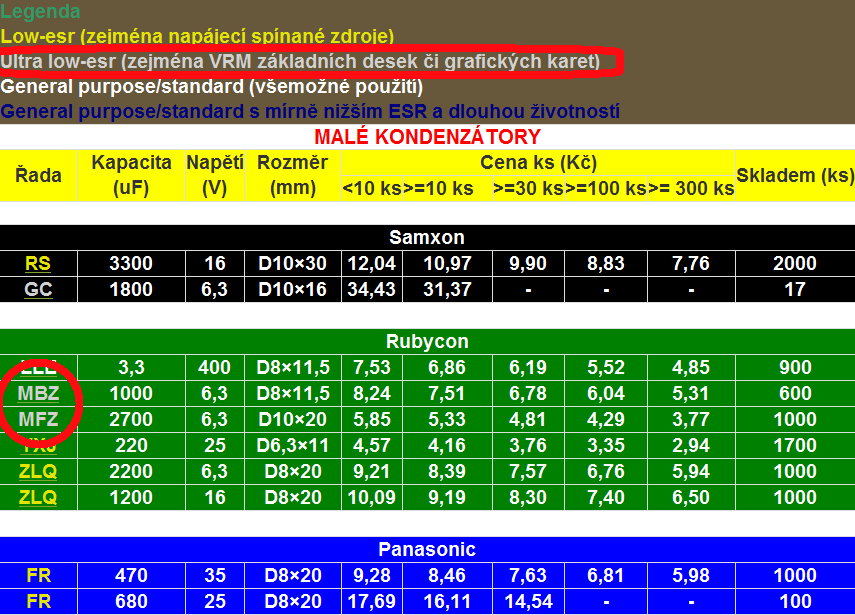Click the yellow Low-esr legend entry

coord(197,37)
